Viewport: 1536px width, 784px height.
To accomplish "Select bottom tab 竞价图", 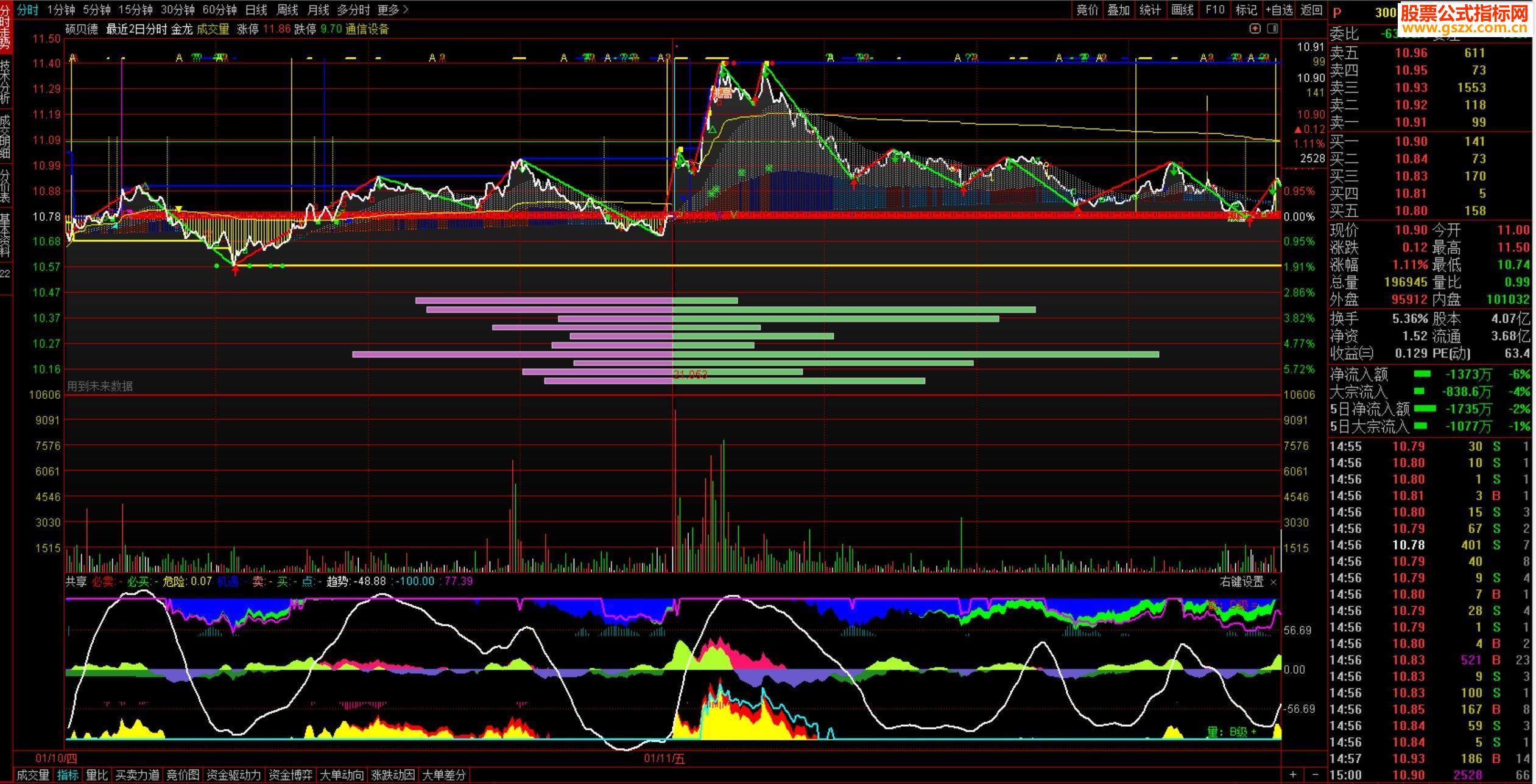I will coord(183,775).
